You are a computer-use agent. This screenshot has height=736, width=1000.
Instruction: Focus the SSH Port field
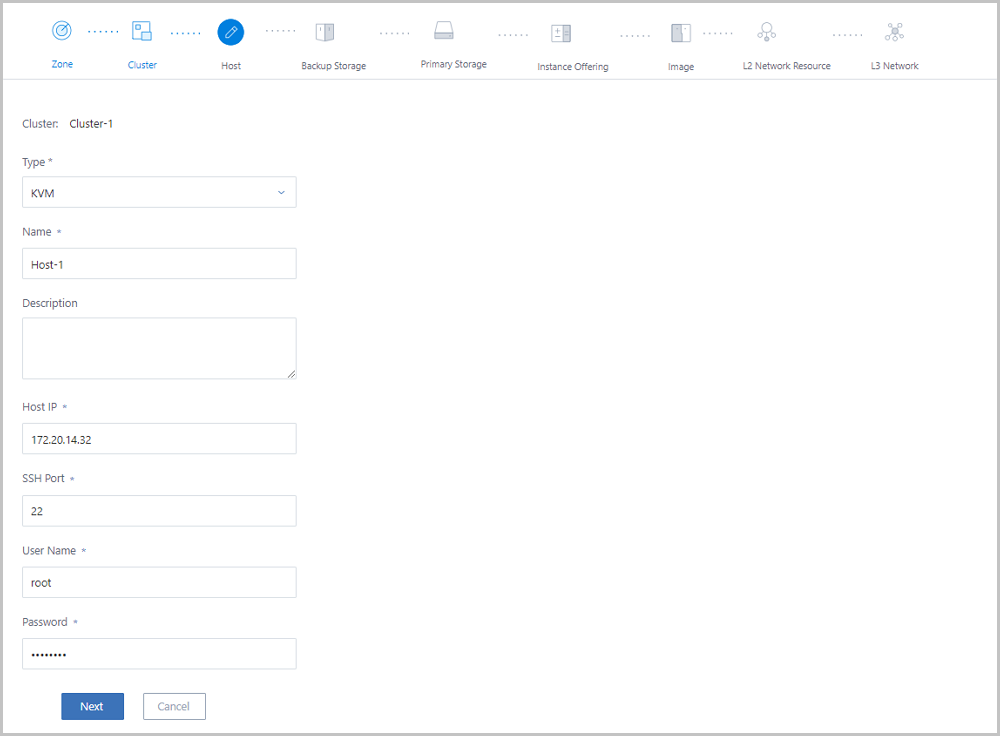[159, 511]
